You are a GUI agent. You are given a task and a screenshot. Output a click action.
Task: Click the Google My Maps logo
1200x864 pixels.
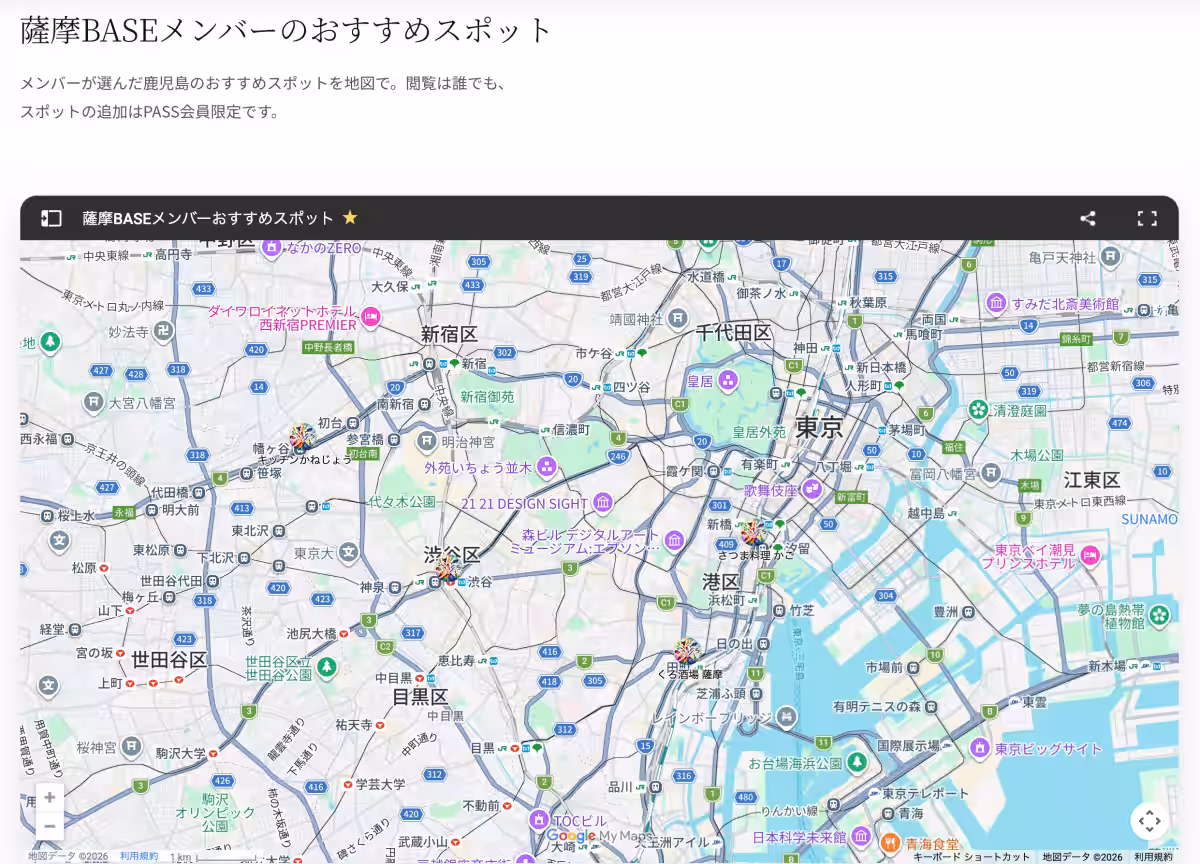coord(598,836)
